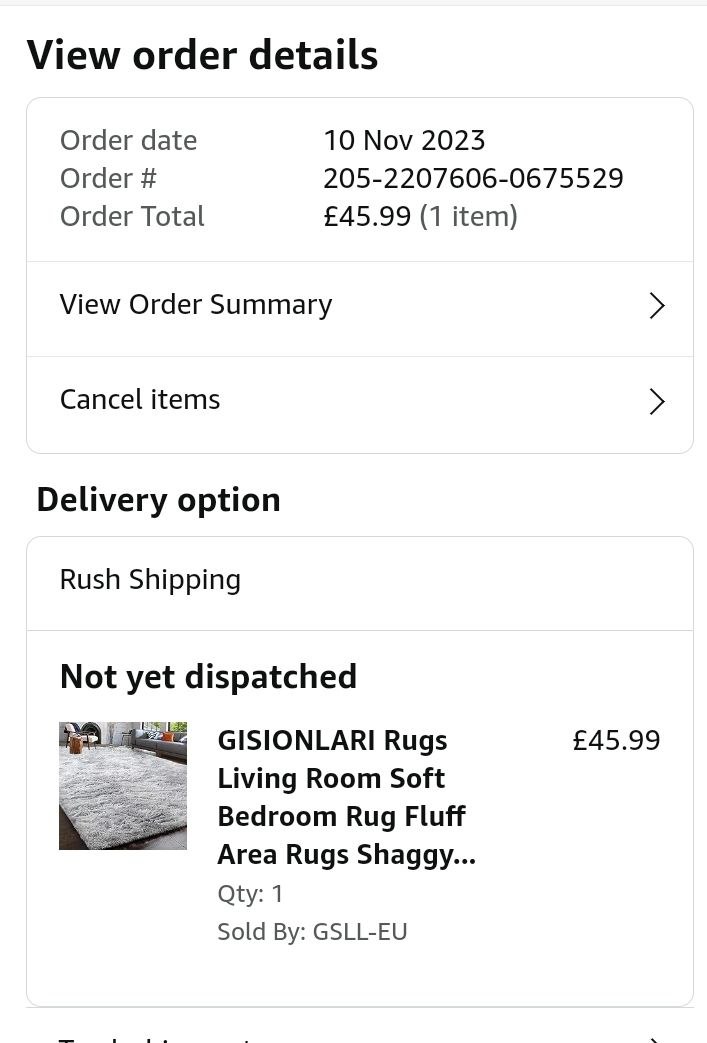
Task: Expand the View Order Summary chevron
Action: (x=656, y=306)
